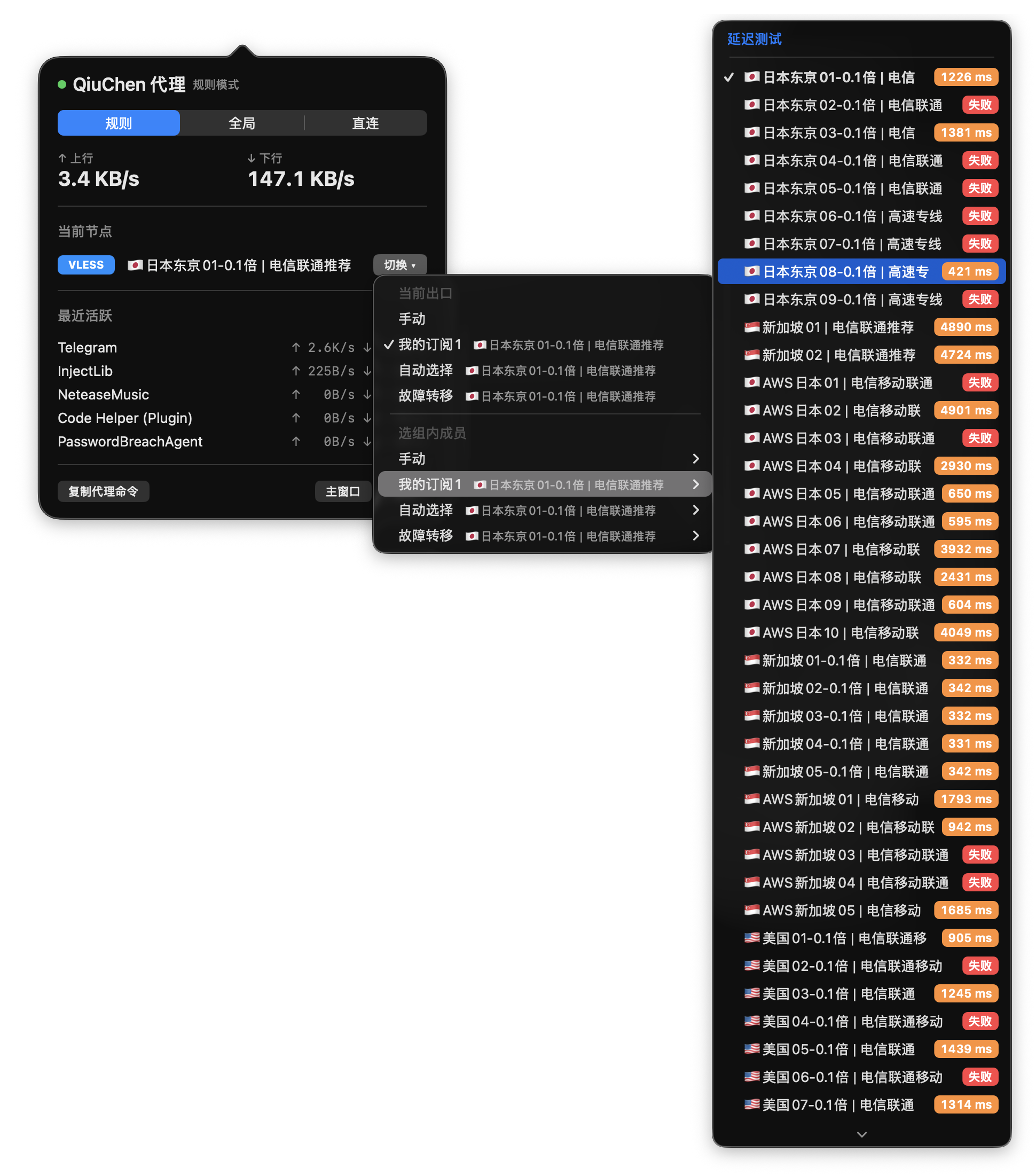Image resolution: width=1036 pixels, height=1176 pixels.
Task: Click the VLESS protocol badge
Action: click(x=87, y=265)
